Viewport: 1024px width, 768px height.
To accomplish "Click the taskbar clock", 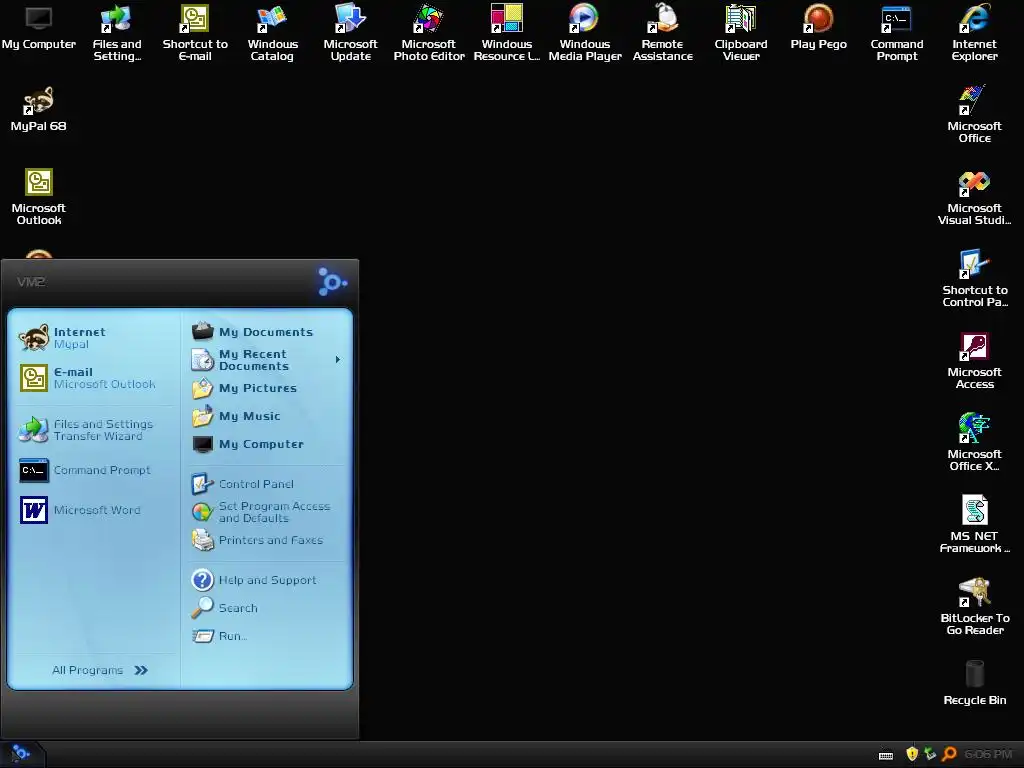I will pyautogui.click(x=987, y=754).
